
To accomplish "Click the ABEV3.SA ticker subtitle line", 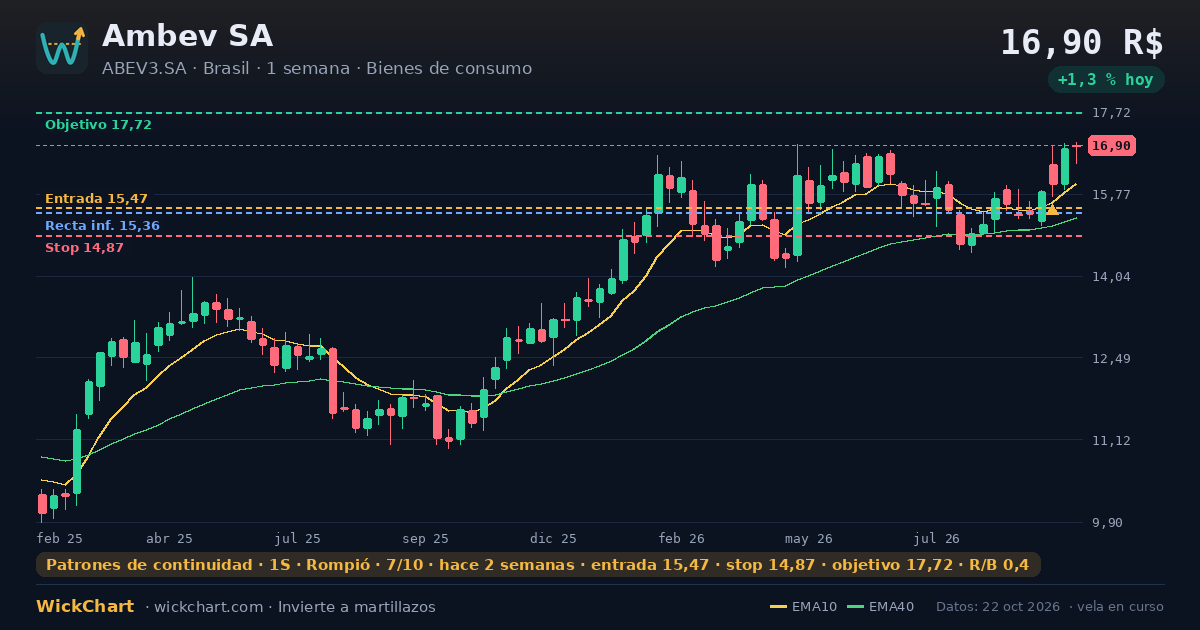I will [x=317, y=69].
